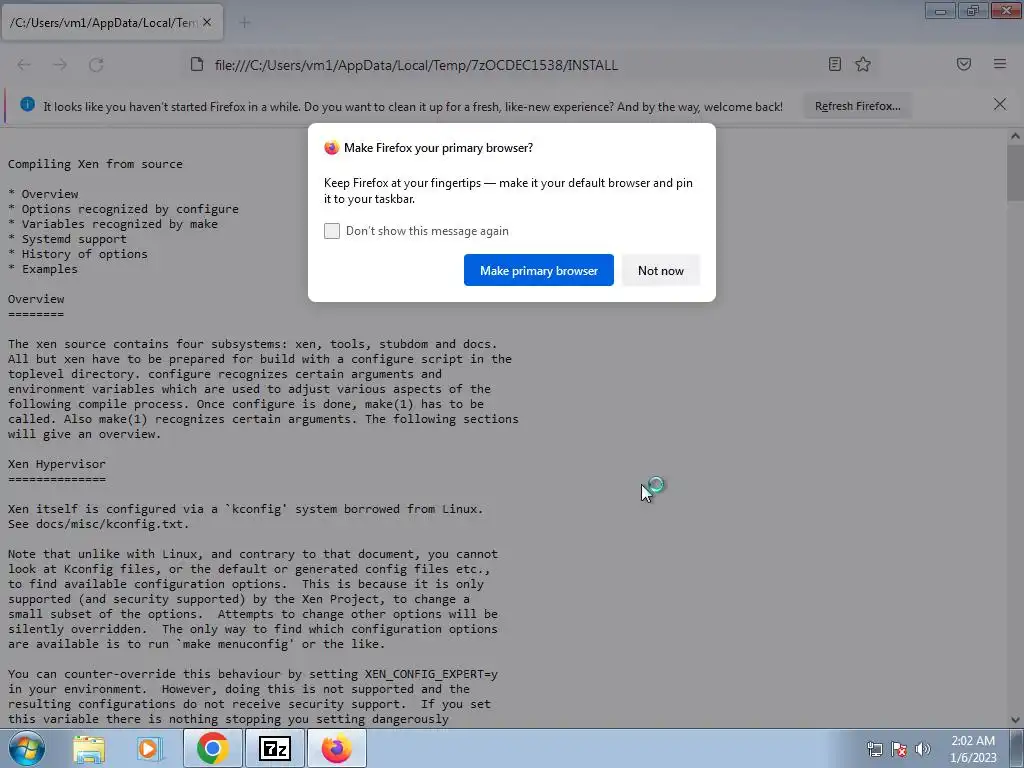The image size is (1024, 768).
Task: Click 'See docs/misc/kconfig.txt.' text
Action: click(x=99, y=524)
